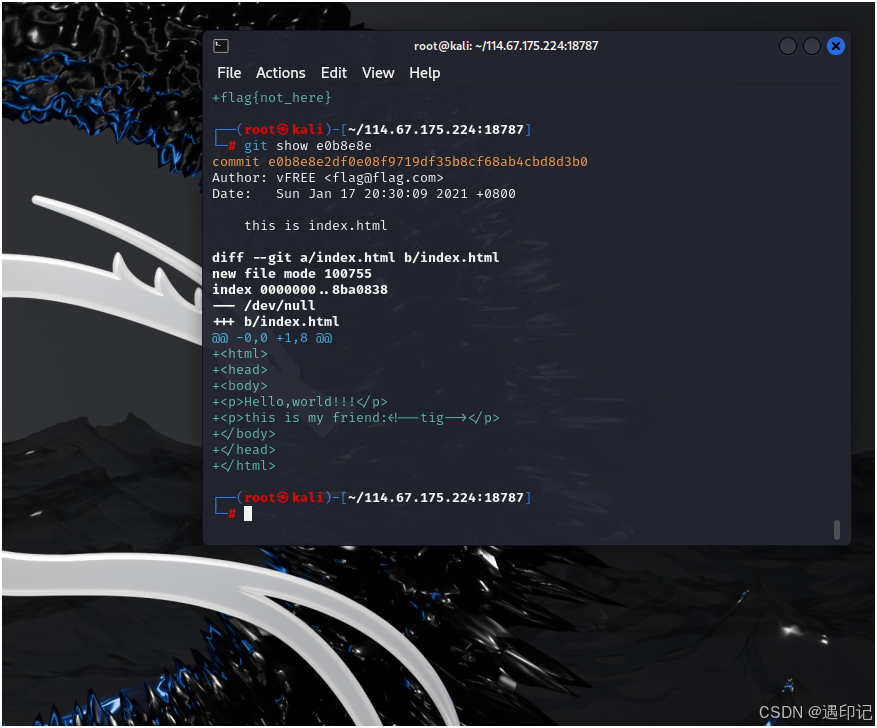Viewport: 877px width, 728px height.
Task: Open the File menu
Action: (x=229, y=73)
